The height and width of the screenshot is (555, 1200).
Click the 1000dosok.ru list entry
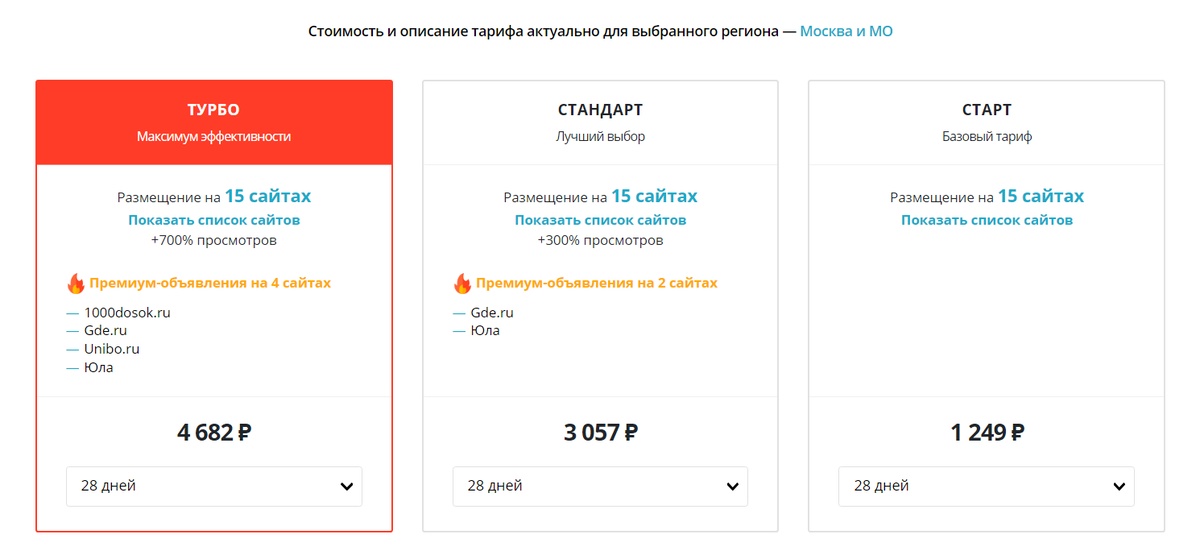click(x=127, y=312)
